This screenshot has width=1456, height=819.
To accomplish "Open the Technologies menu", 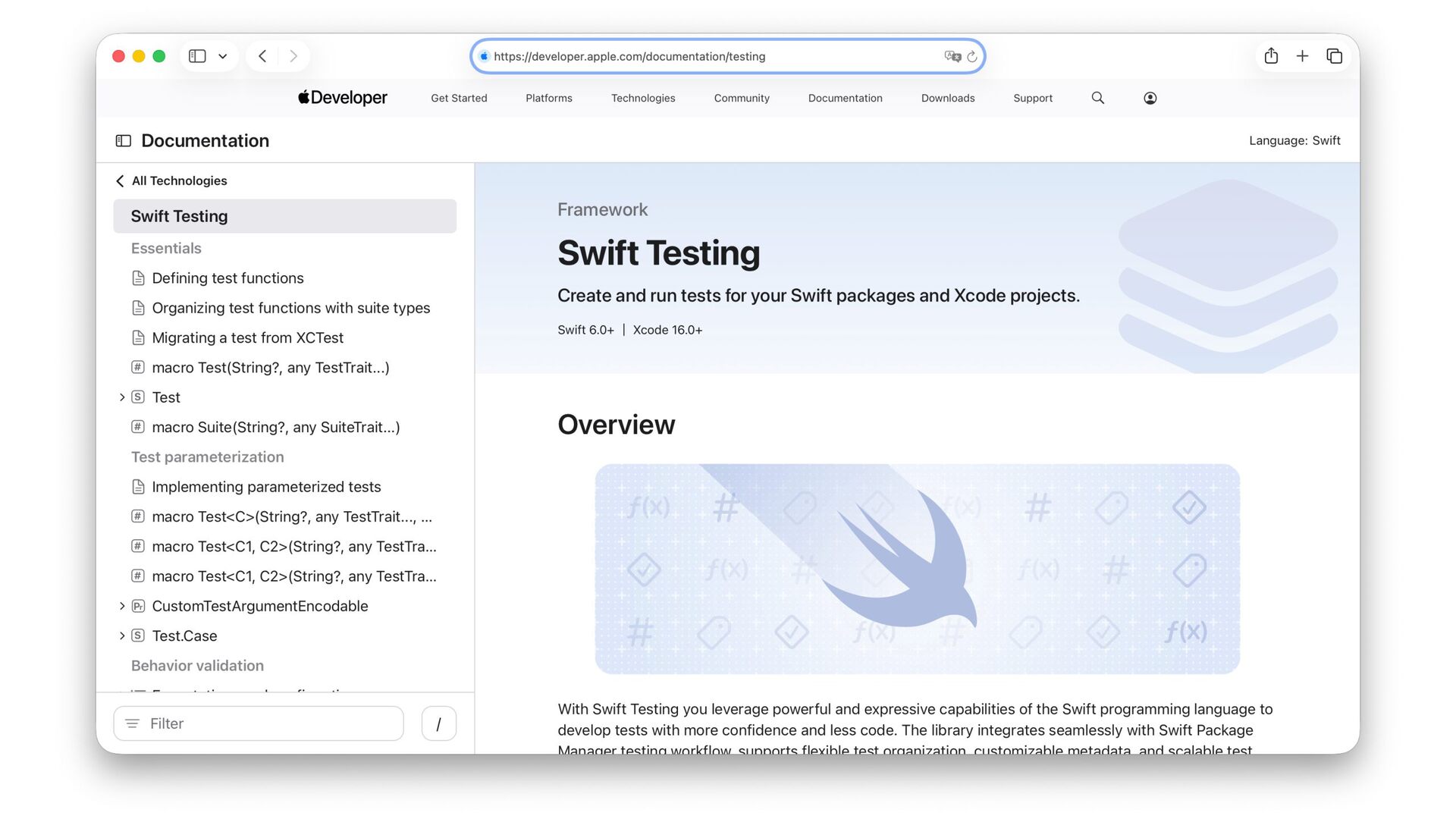I will point(642,98).
